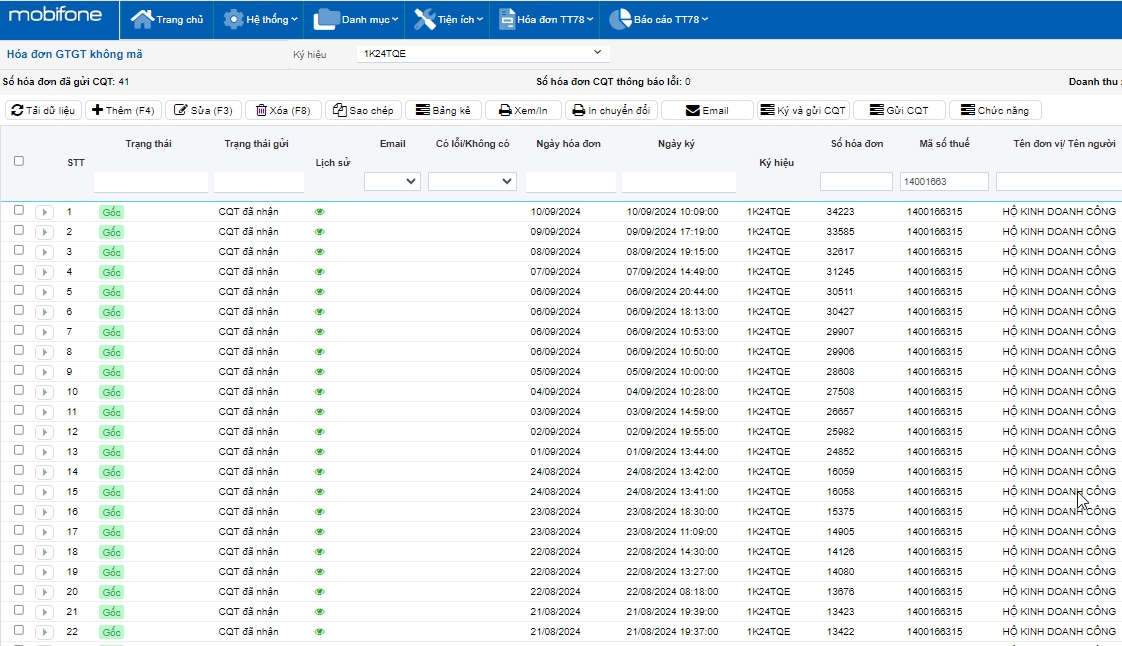
Task: Open the Hóa đơn TT78 menu
Action: point(546,19)
